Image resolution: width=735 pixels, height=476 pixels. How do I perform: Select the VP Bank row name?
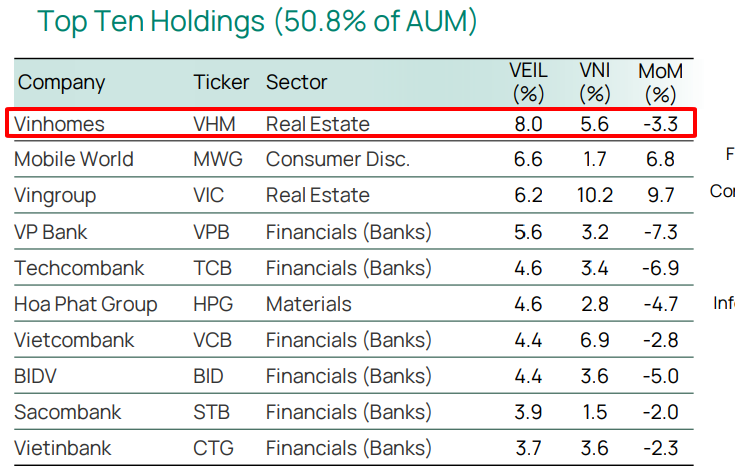[x=51, y=232]
